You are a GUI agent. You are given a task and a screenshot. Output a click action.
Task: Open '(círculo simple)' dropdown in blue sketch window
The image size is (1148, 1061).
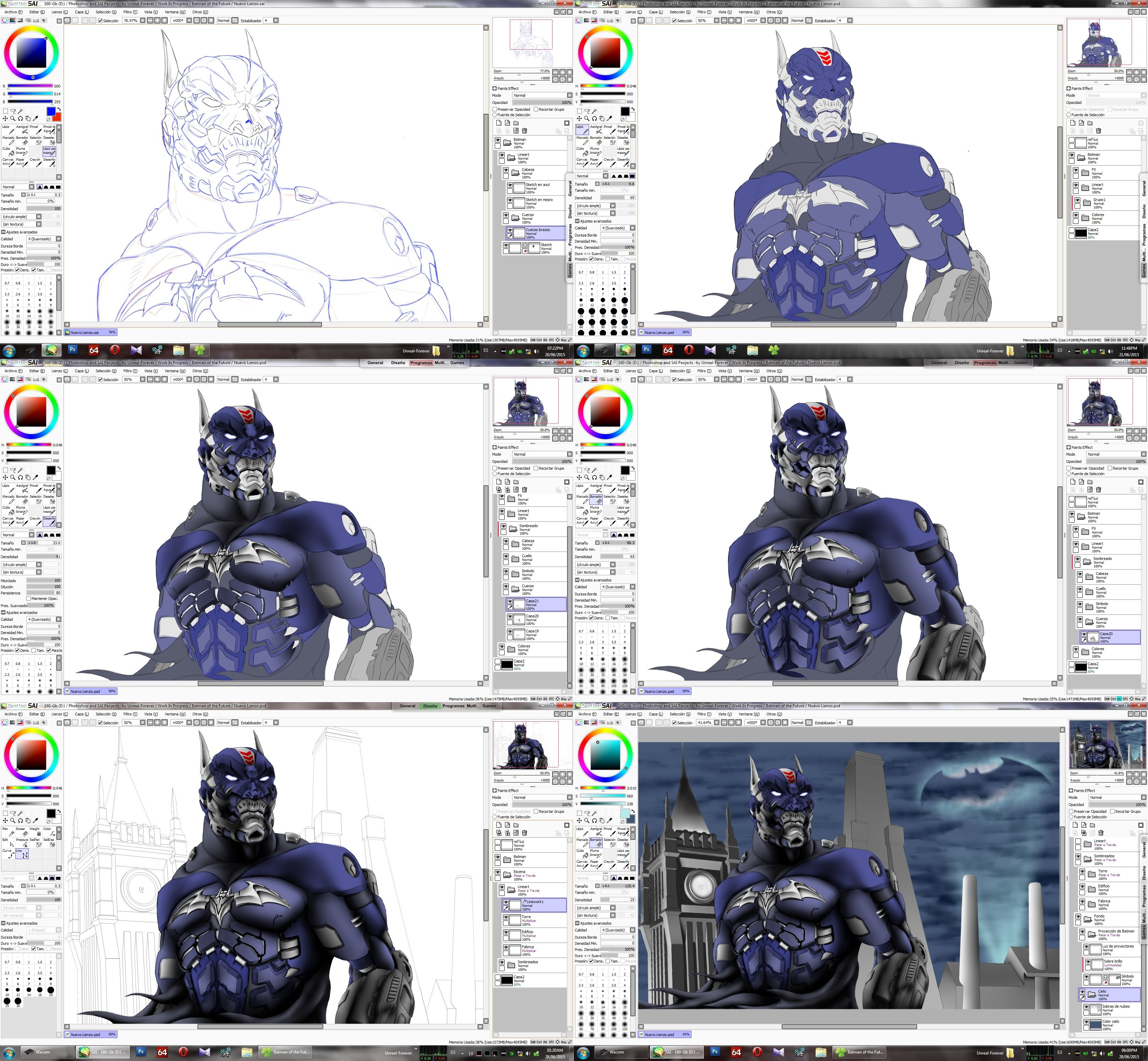(22, 216)
